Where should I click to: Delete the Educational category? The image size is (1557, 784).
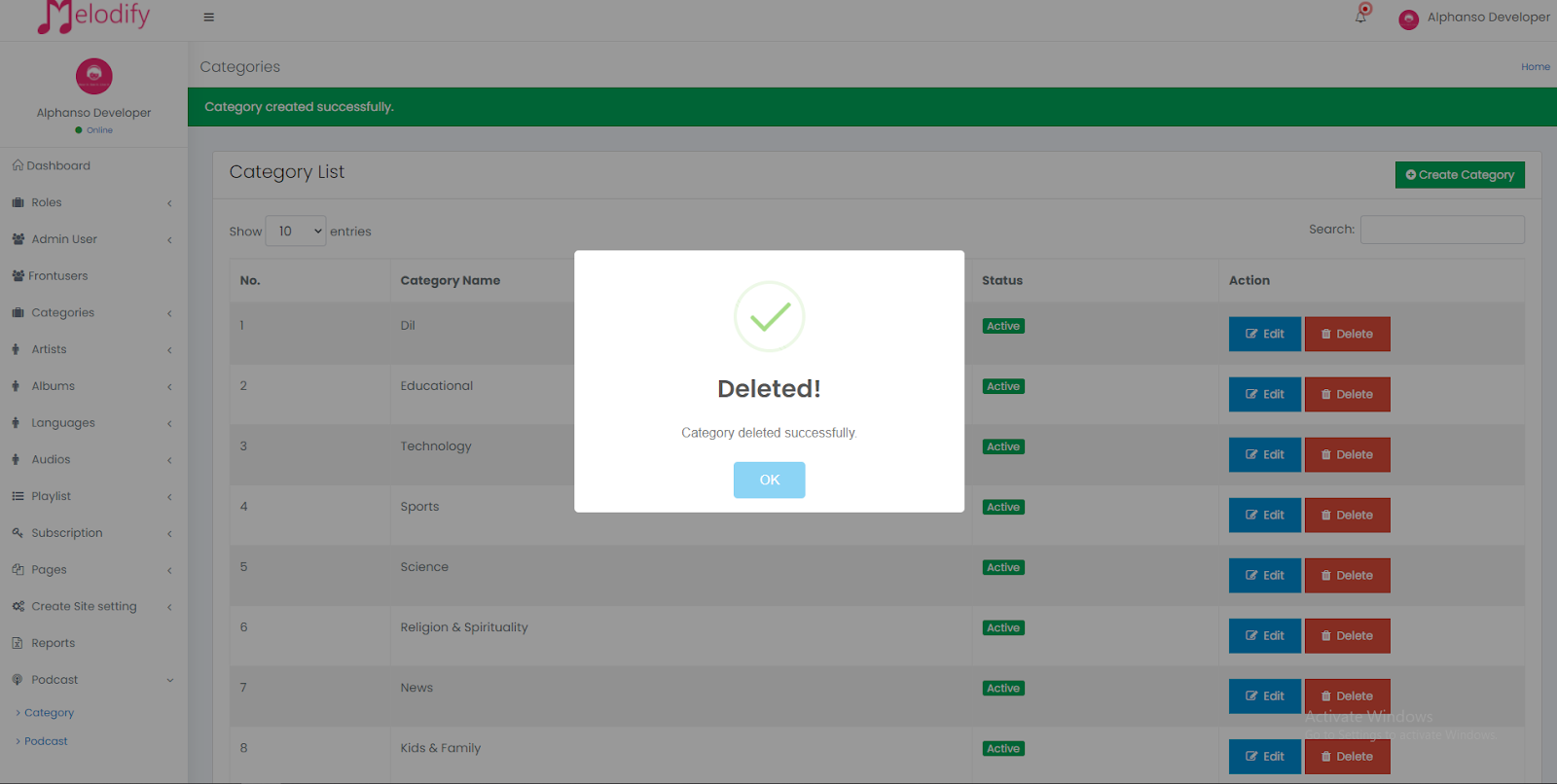pos(1347,394)
